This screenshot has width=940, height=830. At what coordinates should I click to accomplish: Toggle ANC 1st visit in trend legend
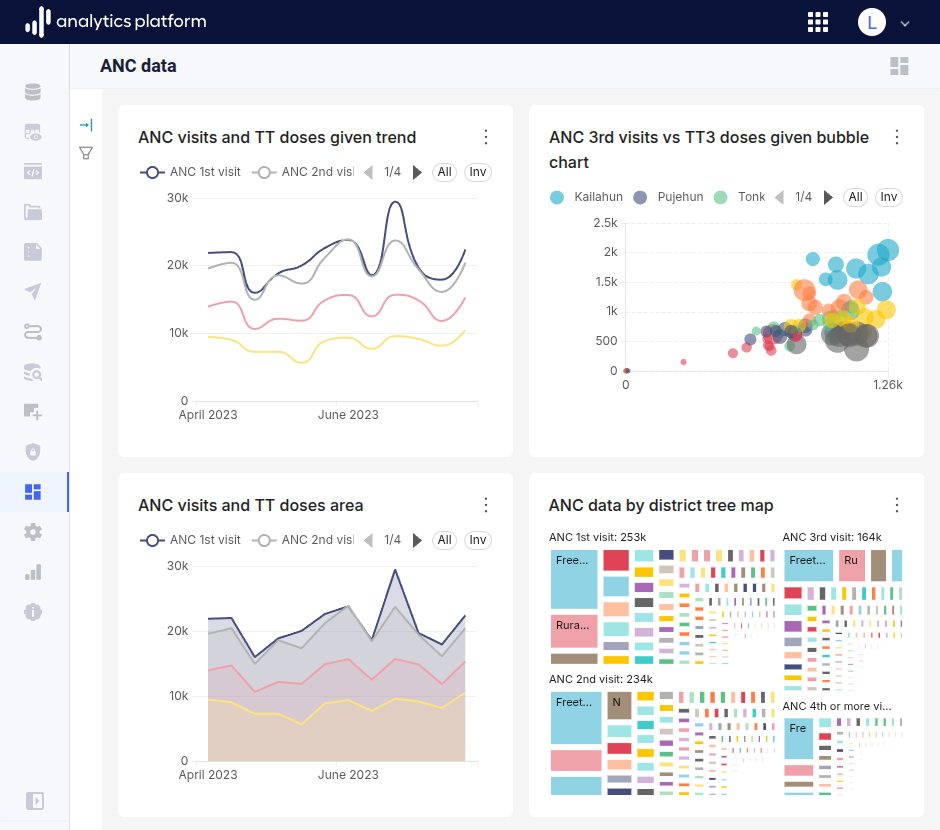click(190, 172)
